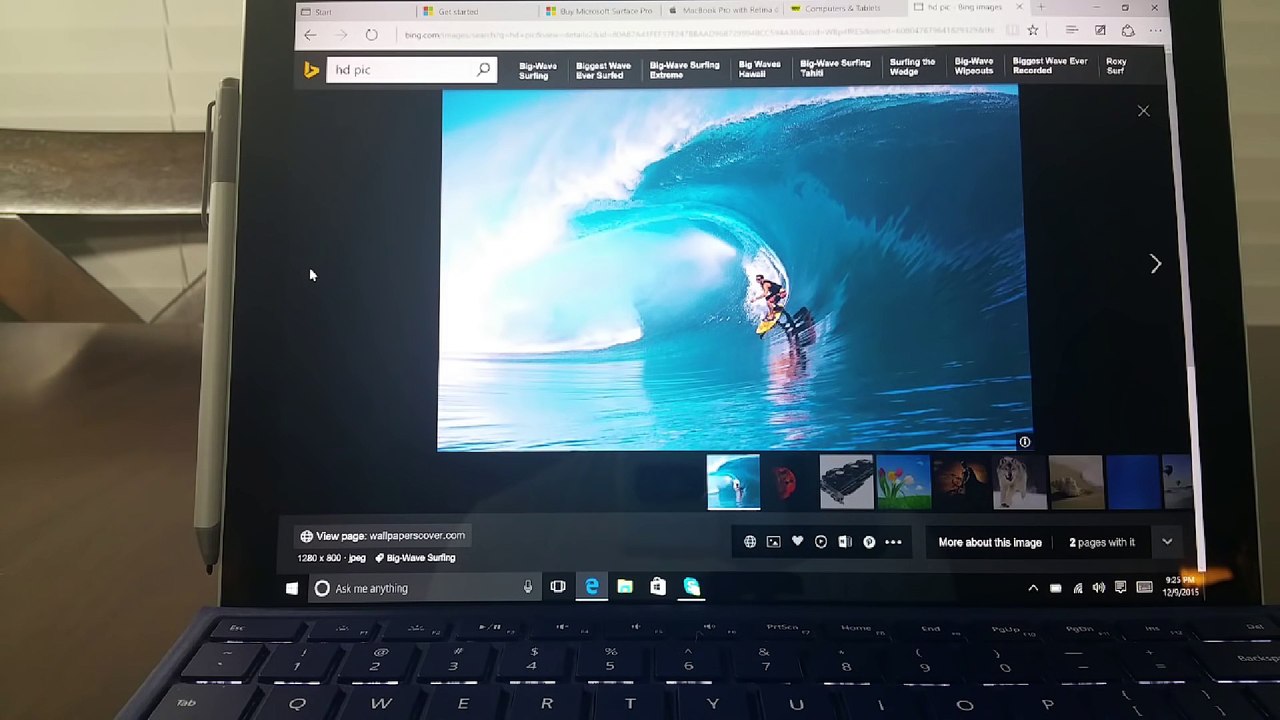
Task: Select Roxy Surf suggestion
Action: click(1116, 65)
